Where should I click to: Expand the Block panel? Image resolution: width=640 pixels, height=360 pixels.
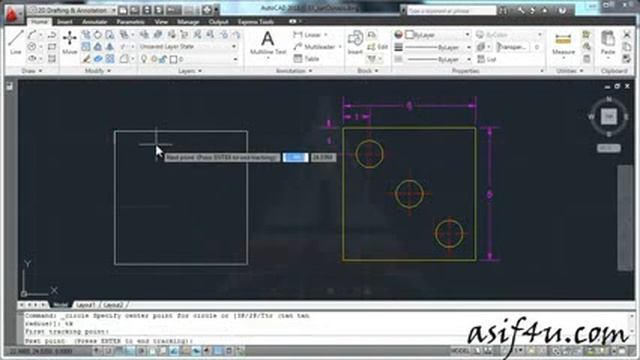click(368, 71)
